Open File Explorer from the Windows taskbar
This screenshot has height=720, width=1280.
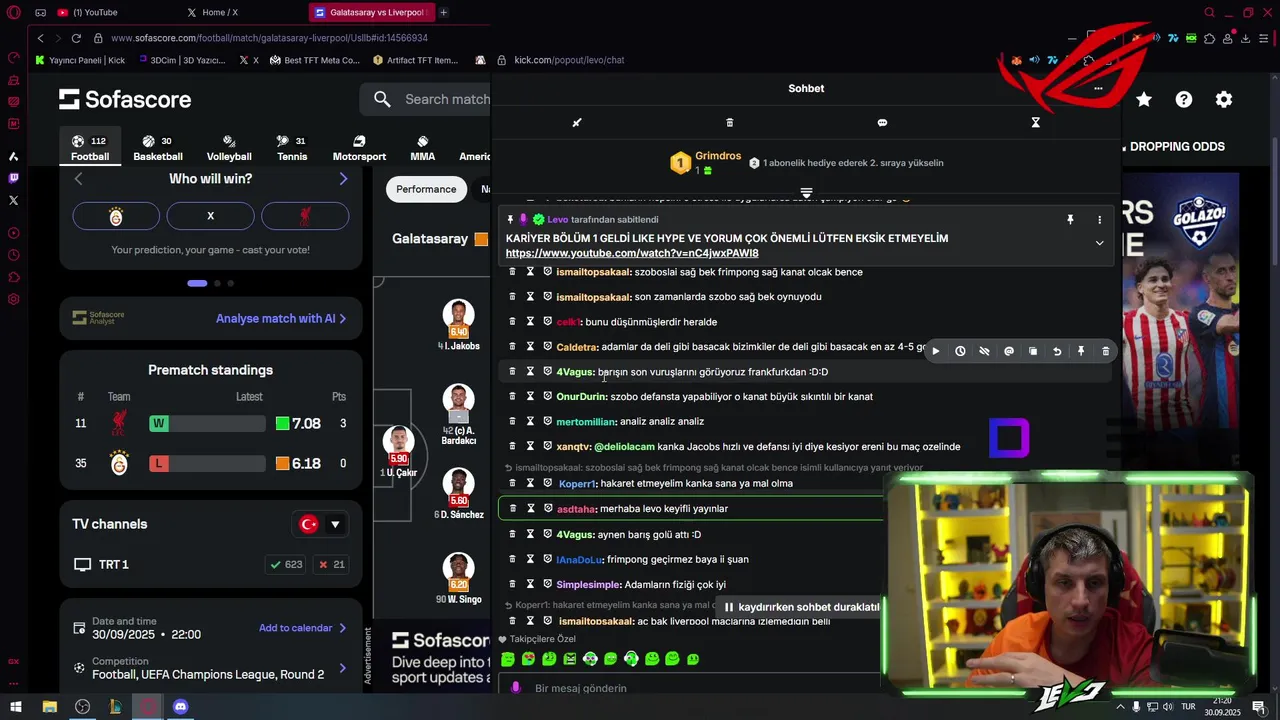click(x=50, y=706)
